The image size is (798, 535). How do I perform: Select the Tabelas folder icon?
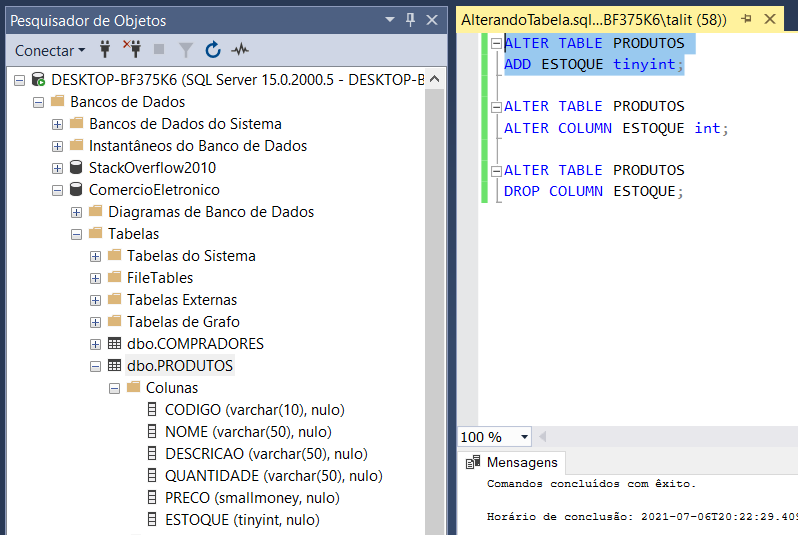(x=95, y=233)
